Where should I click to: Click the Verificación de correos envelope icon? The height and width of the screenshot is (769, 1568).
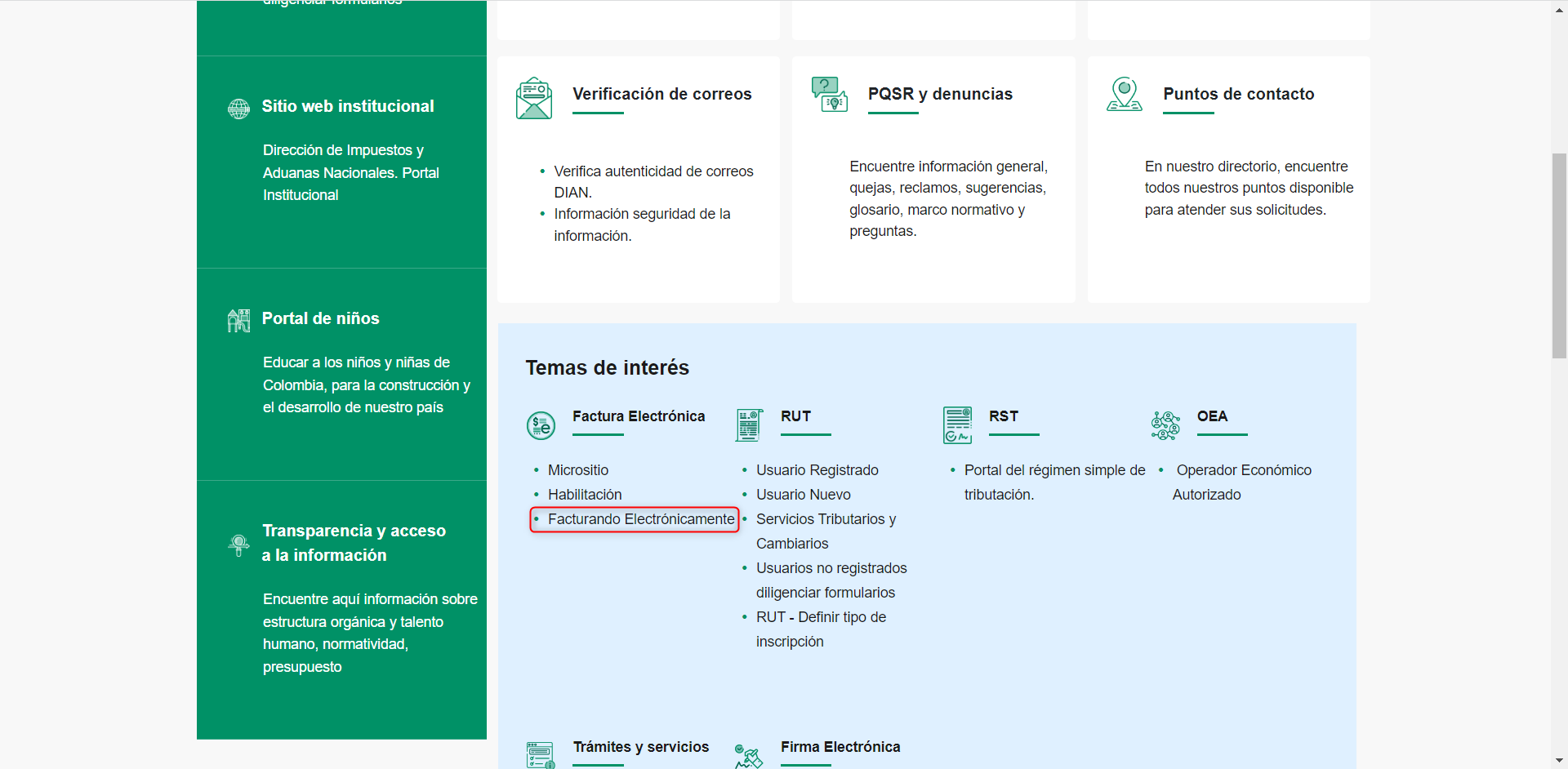[x=534, y=98]
